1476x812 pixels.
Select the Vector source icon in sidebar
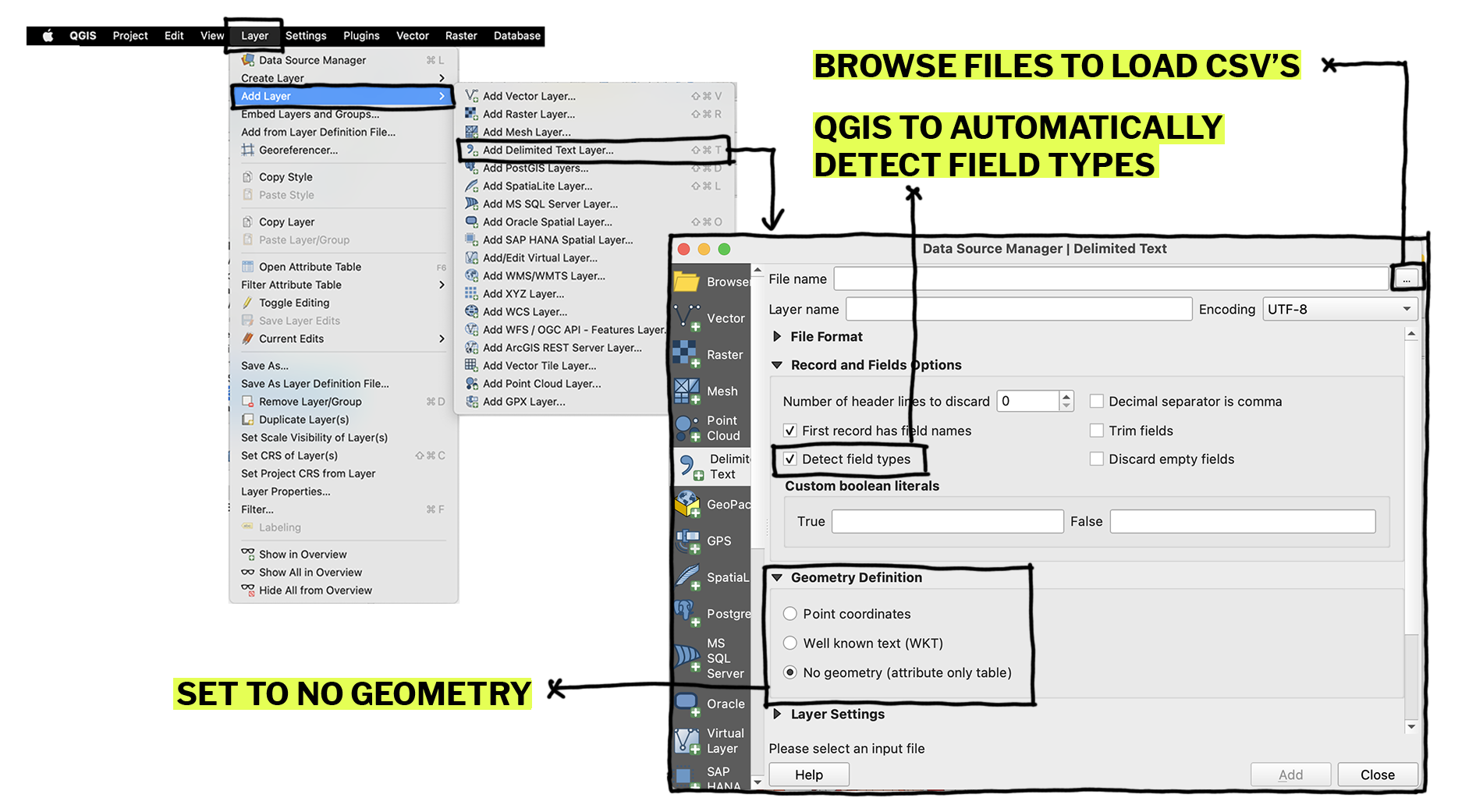(x=687, y=317)
